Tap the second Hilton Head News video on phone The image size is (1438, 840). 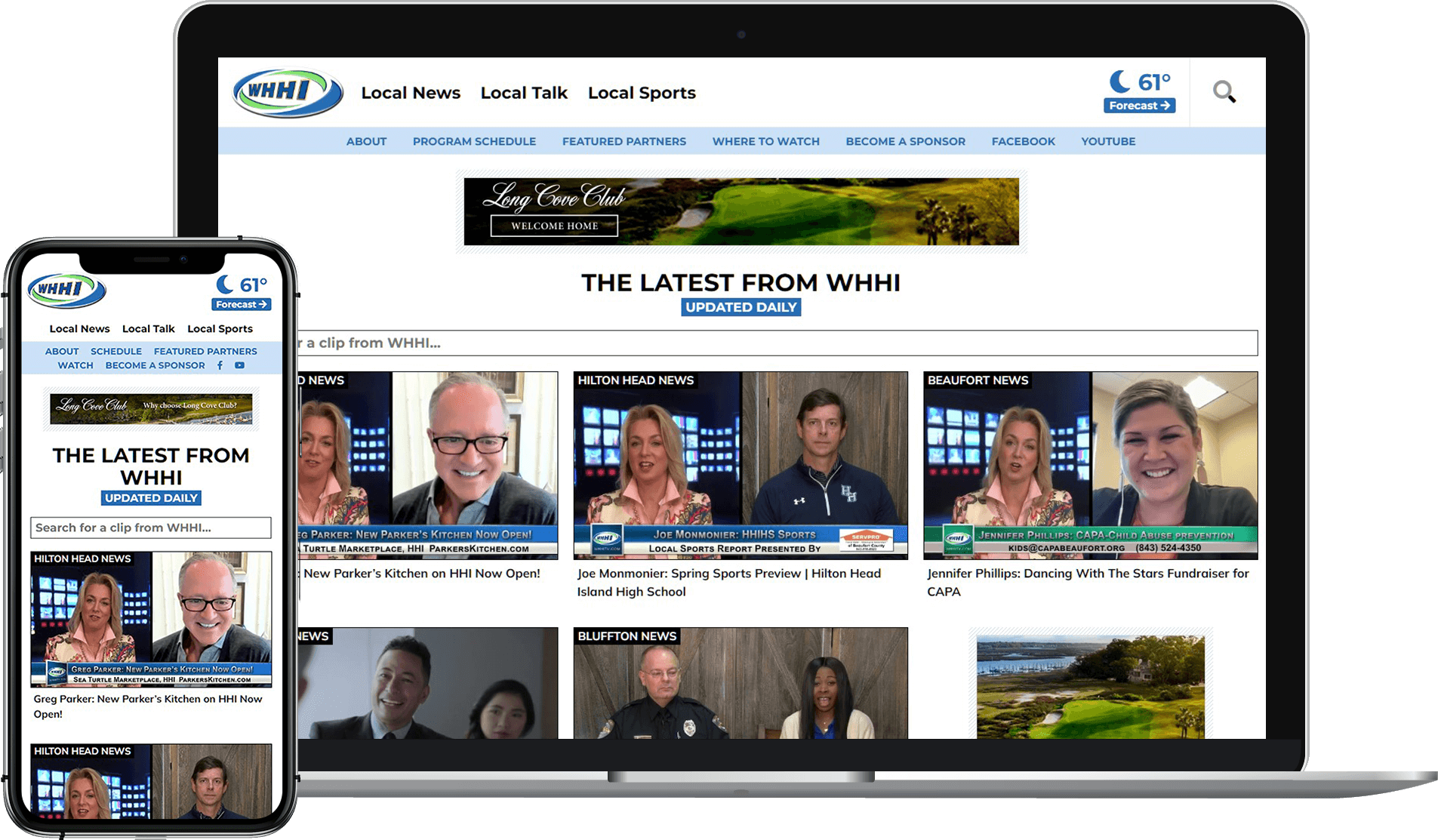[x=151, y=781]
